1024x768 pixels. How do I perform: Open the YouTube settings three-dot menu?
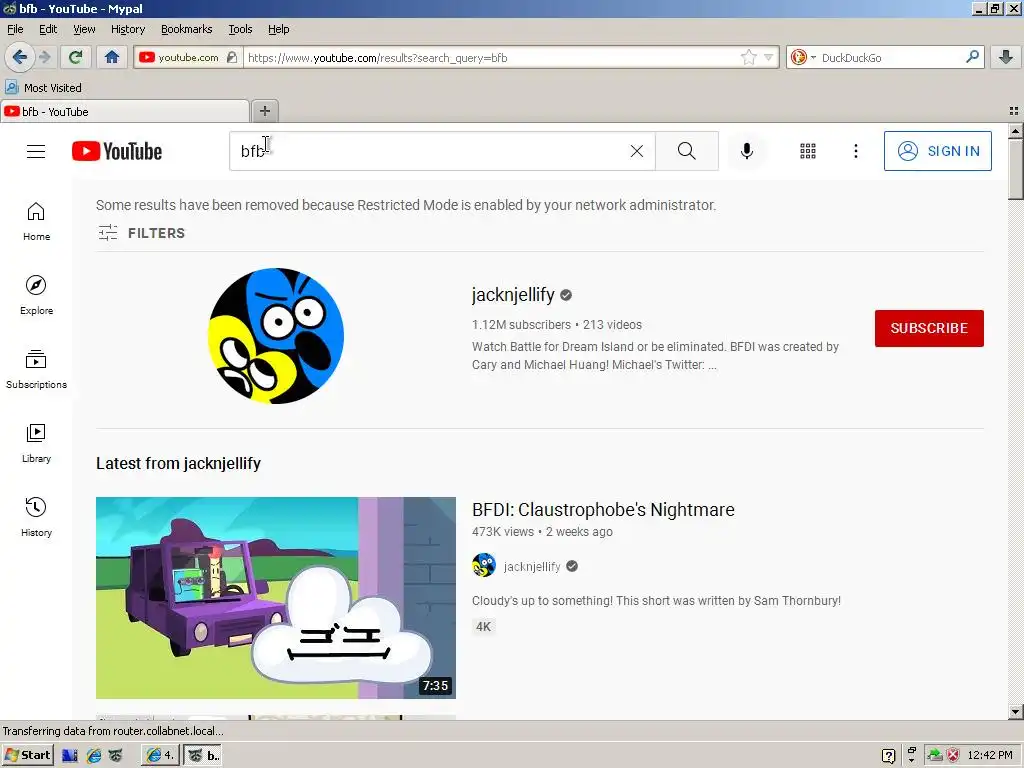(x=856, y=152)
